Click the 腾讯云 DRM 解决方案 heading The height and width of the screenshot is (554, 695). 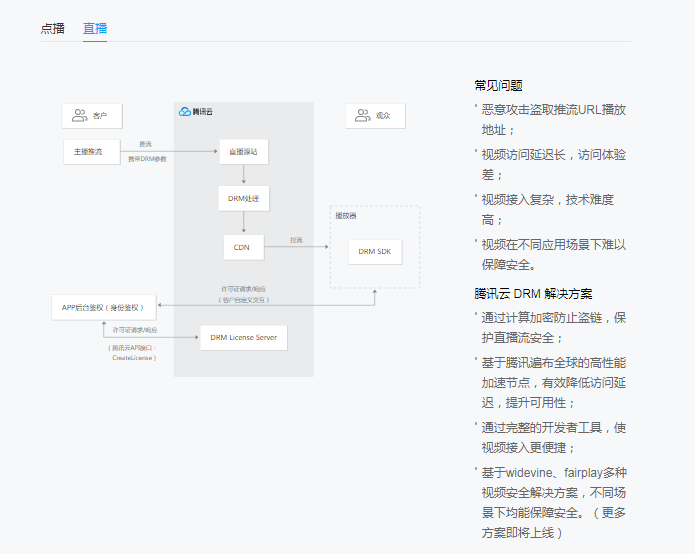pos(533,294)
